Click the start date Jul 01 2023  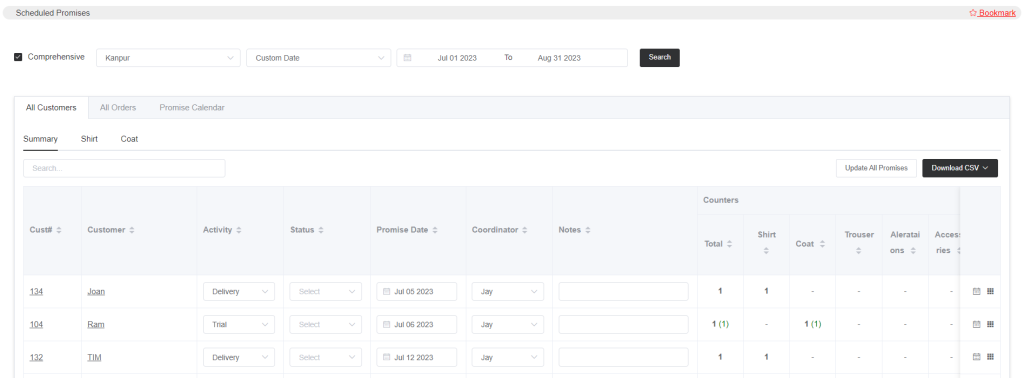coord(457,57)
